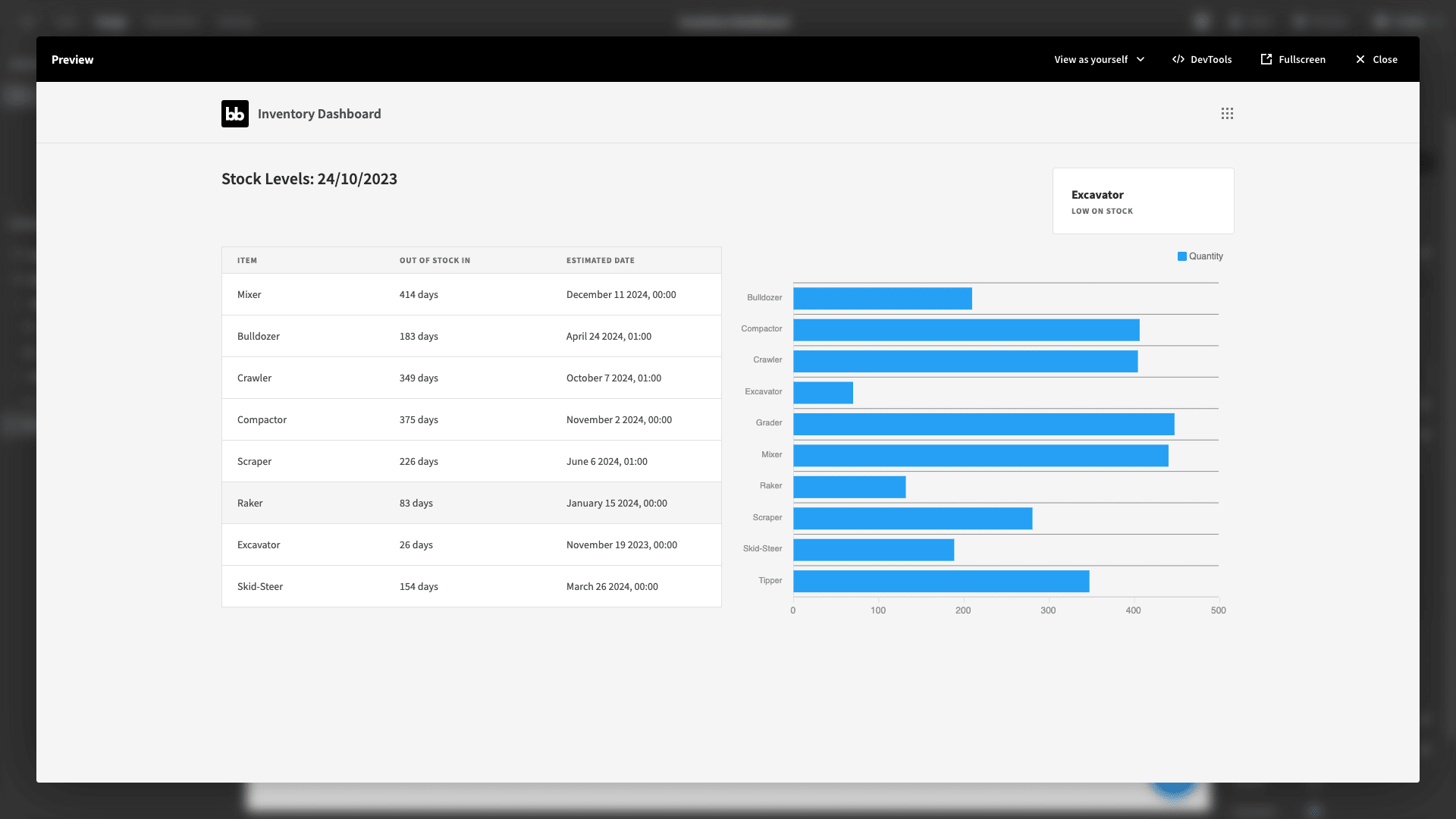The width and height of the screenshot is (1456, 819).
Task: Close the preview window
Action: 1376,59
